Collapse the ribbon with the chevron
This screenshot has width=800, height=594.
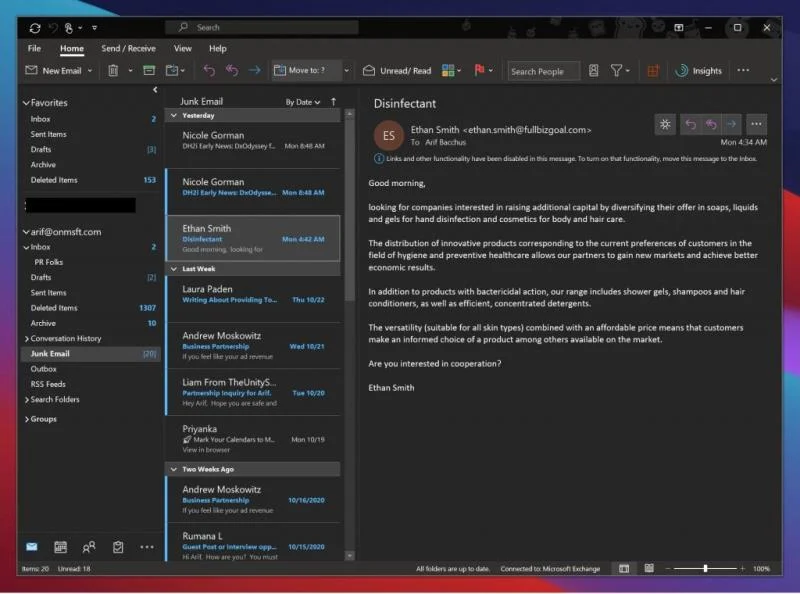tap(774, 80)
